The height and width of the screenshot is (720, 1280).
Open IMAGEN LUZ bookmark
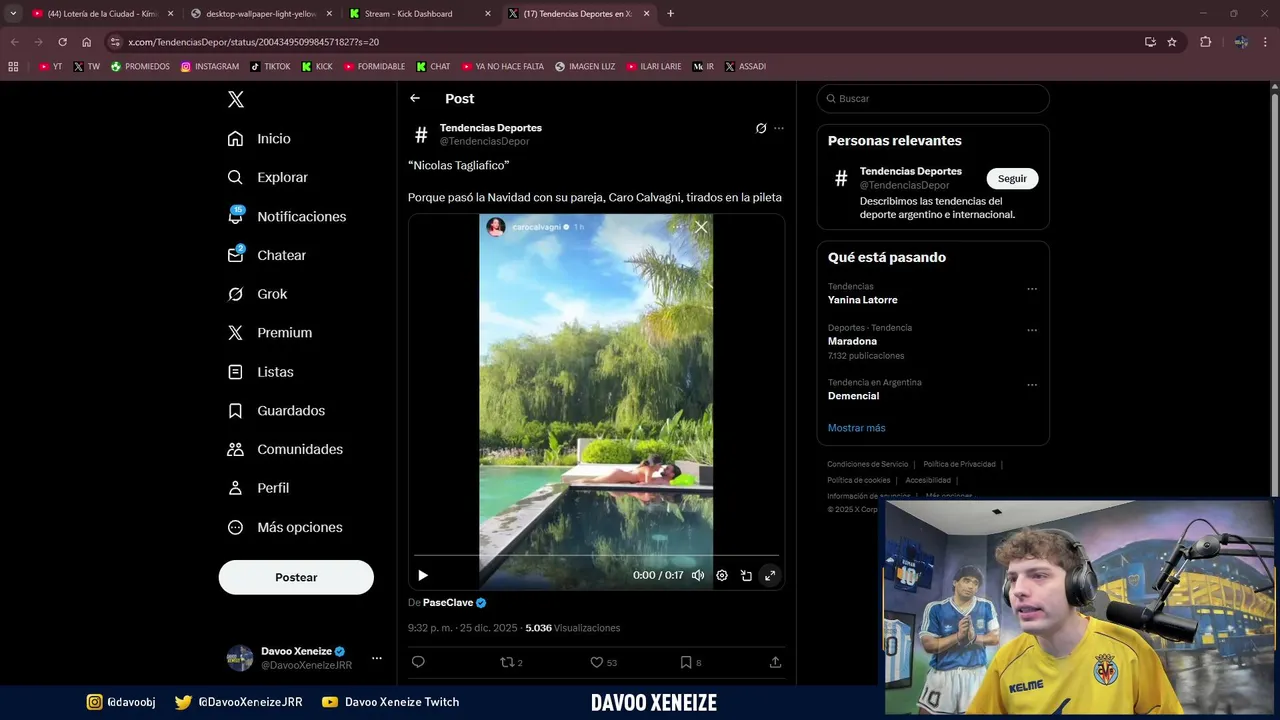click(x=585, y=67)
